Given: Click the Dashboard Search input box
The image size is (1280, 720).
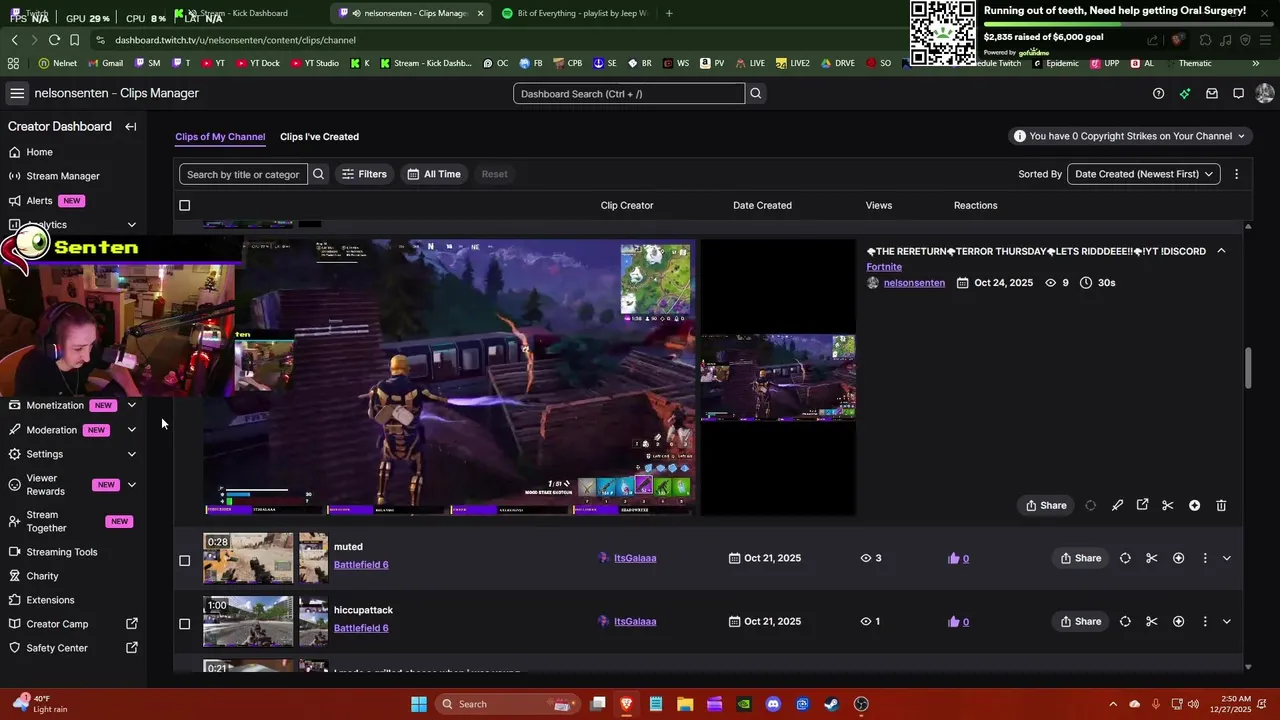Looking at the screenshot, I should [629, 93].
